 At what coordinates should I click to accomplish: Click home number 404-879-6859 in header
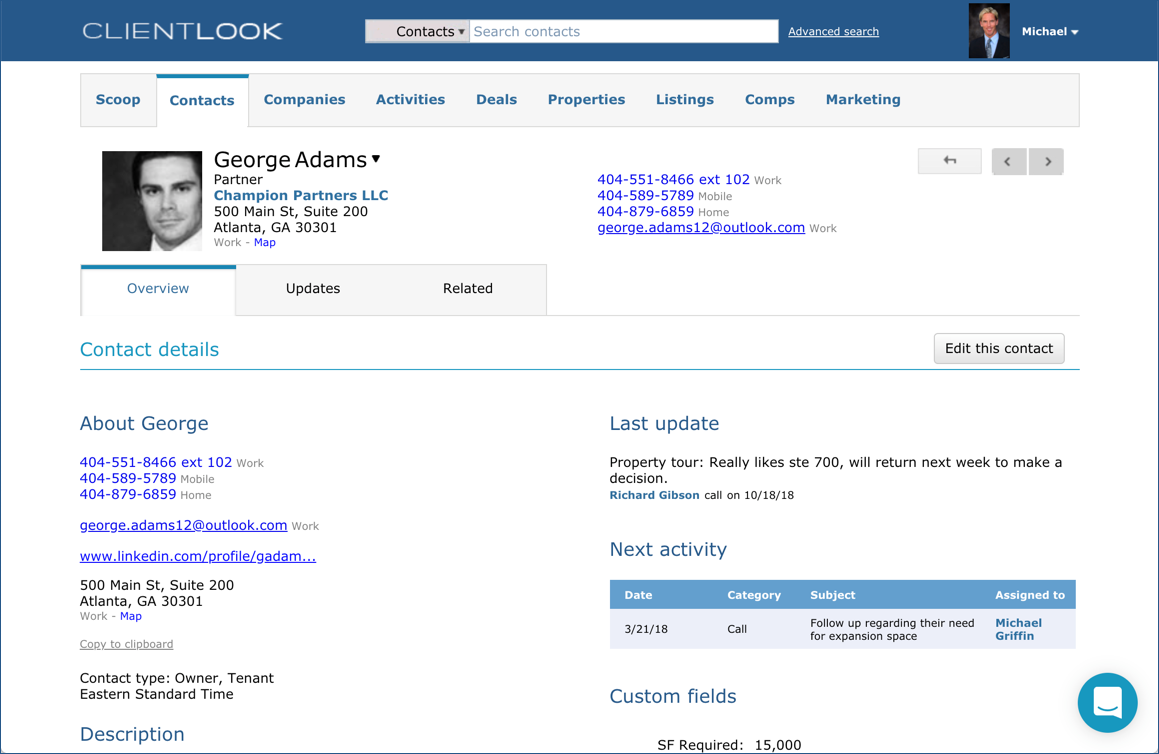(x=645, y=211)
